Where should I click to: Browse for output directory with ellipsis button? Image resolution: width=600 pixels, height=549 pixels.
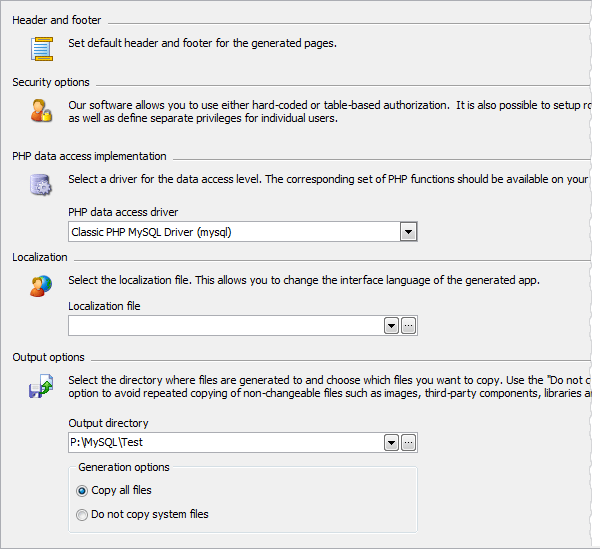(408, 443)
